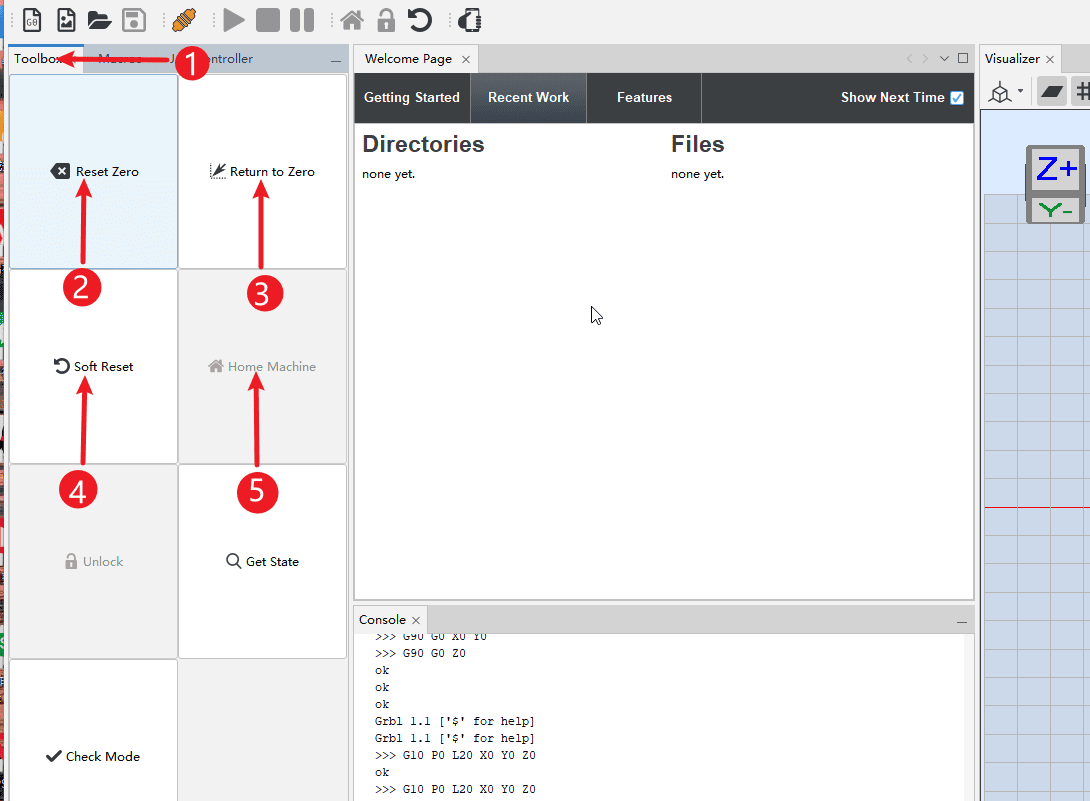Select the Console tab
The image size is (1090, 801).
click(383, 619)
